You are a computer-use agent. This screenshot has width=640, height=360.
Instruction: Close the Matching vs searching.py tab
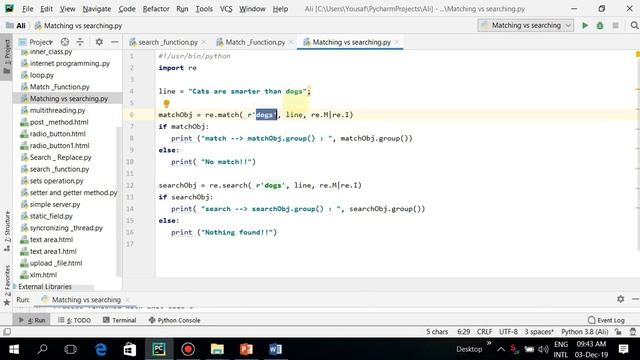pyautogui.click(x=397, y=42)
